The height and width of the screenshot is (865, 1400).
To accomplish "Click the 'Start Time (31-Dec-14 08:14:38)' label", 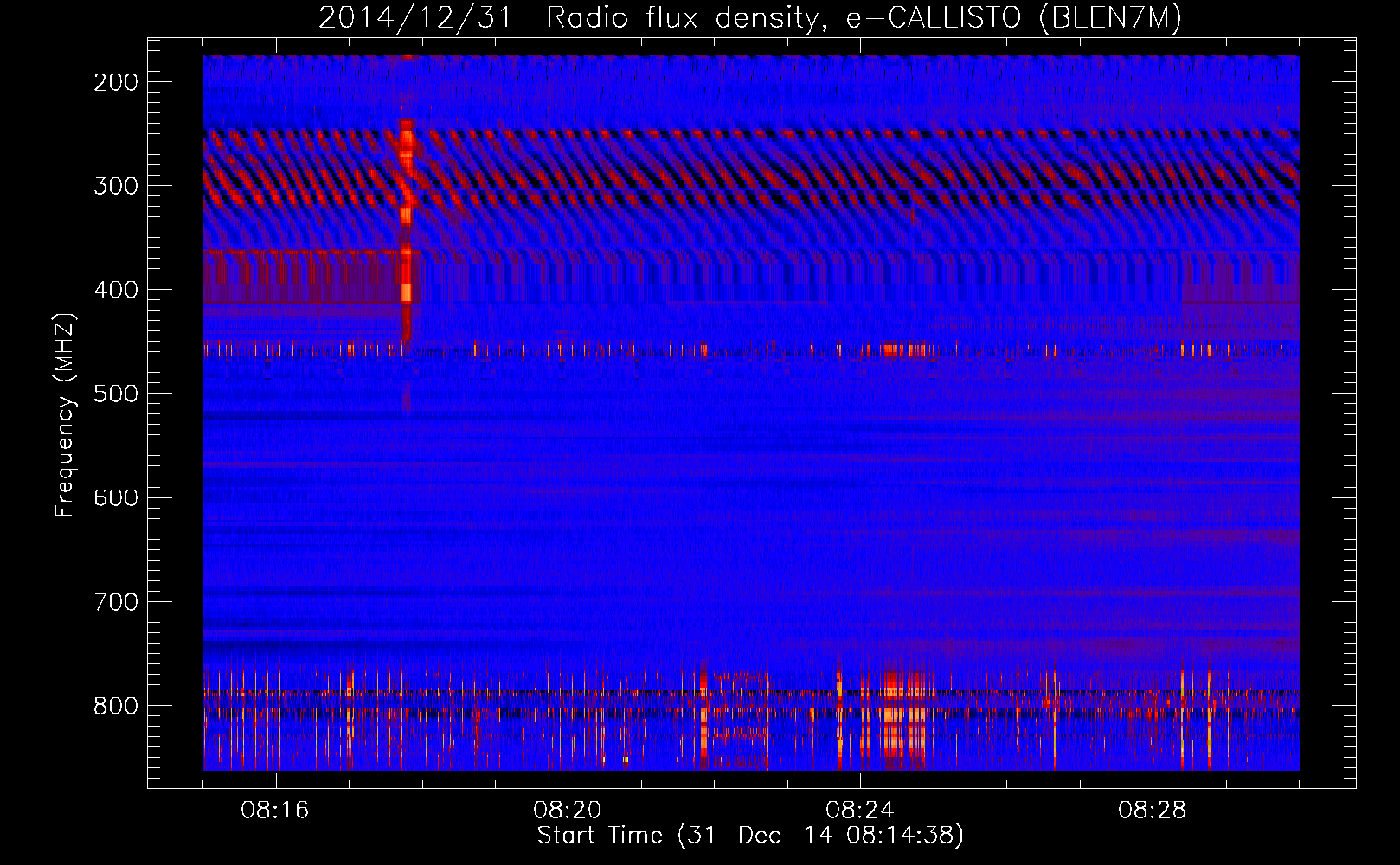I will [x=750, y=836].
